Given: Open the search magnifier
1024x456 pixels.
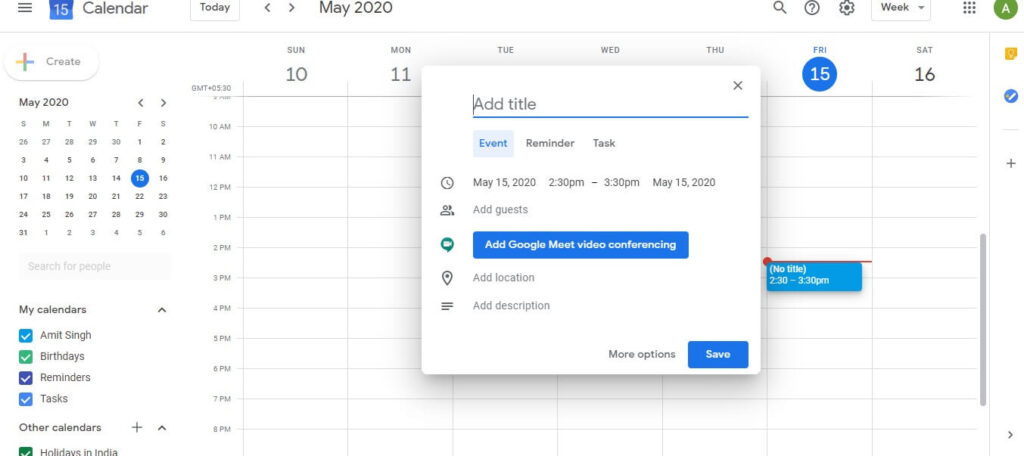Looking at the screenshot, I should click(779, 8).
